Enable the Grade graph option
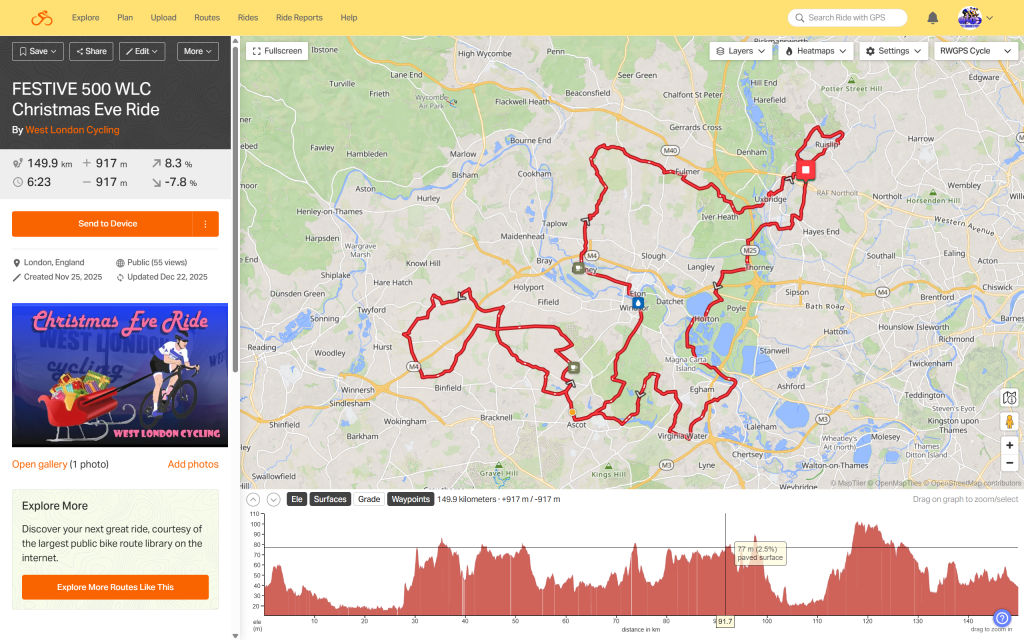Screen dimensions: 1024x640 tap(369, 499)
